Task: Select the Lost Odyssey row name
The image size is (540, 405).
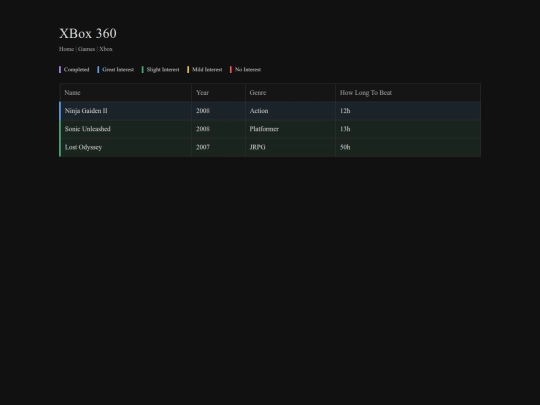Action: (83, 147)
